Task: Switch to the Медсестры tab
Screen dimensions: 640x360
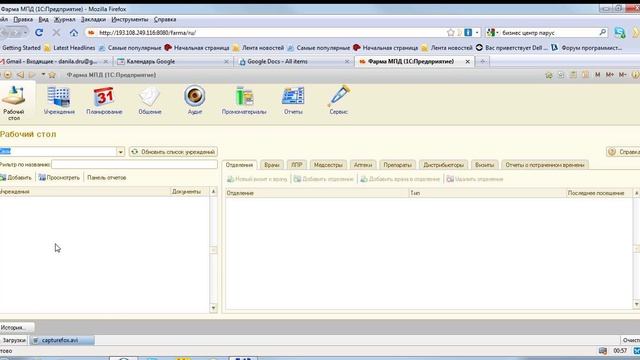Action: [328, 165]
